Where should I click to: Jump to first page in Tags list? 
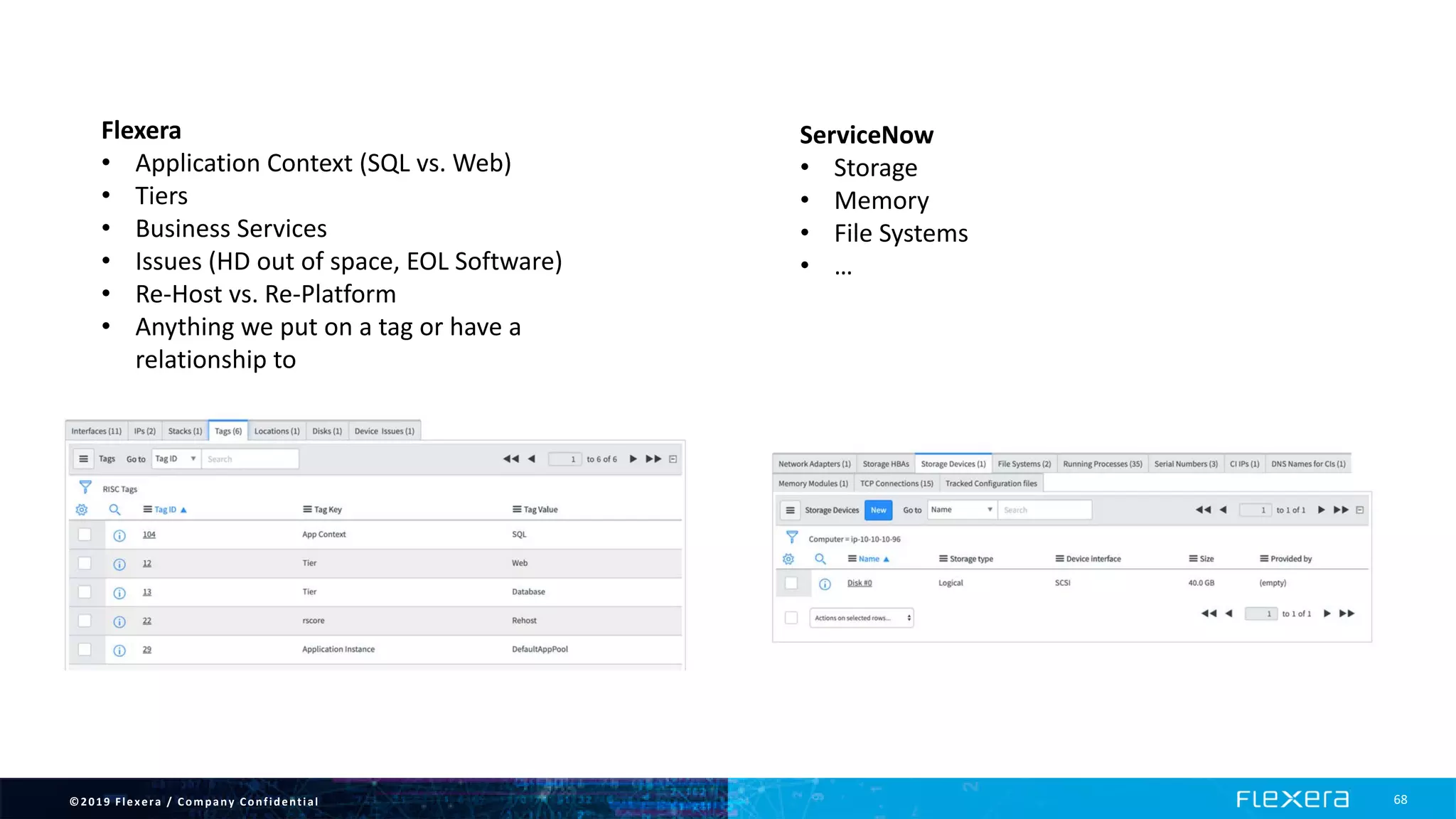pos(510,459)
